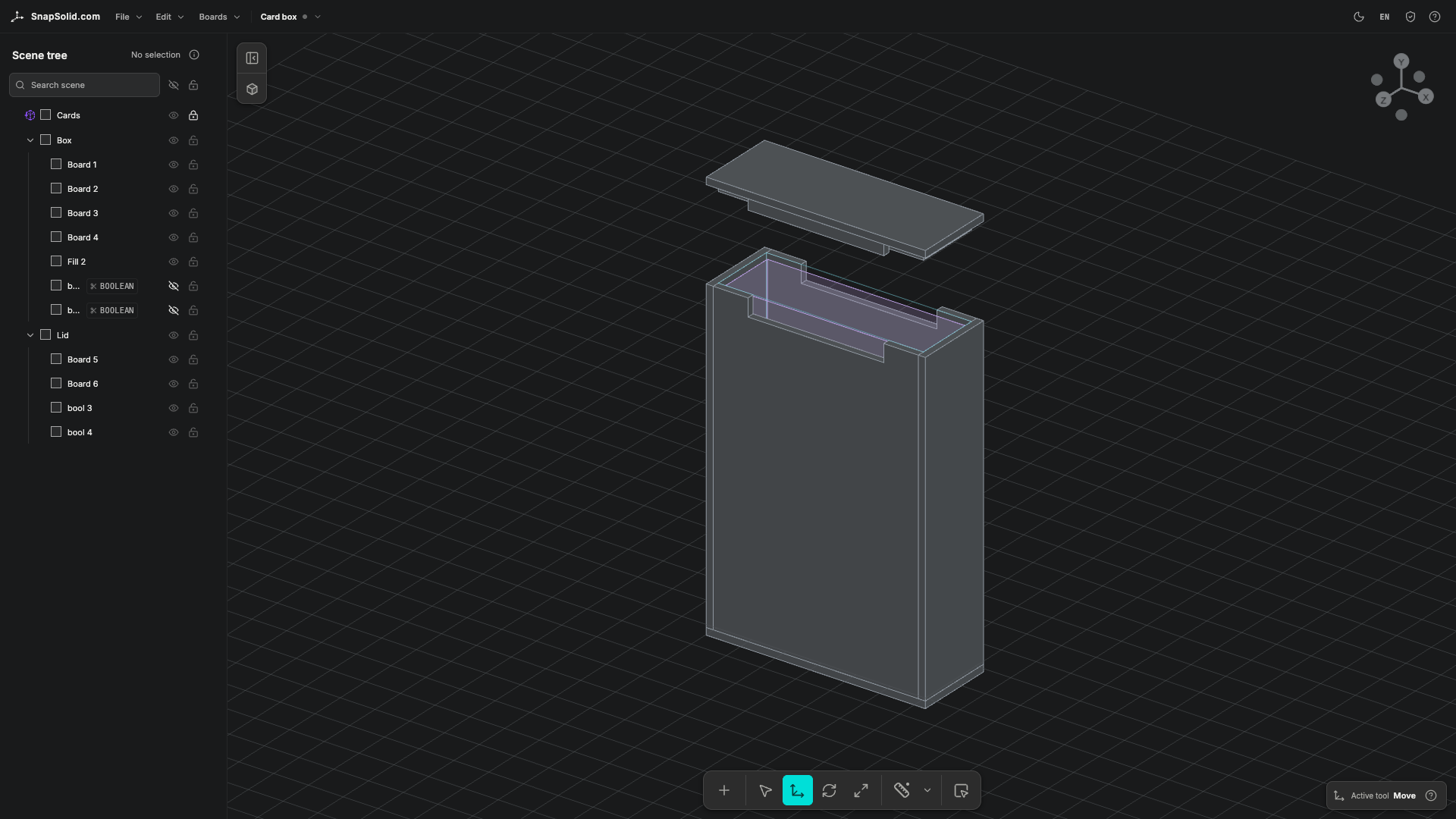This screenshot has width=1456, height=819.
Task: Click the shield icon in header
Action: [x=1410, y=17]
